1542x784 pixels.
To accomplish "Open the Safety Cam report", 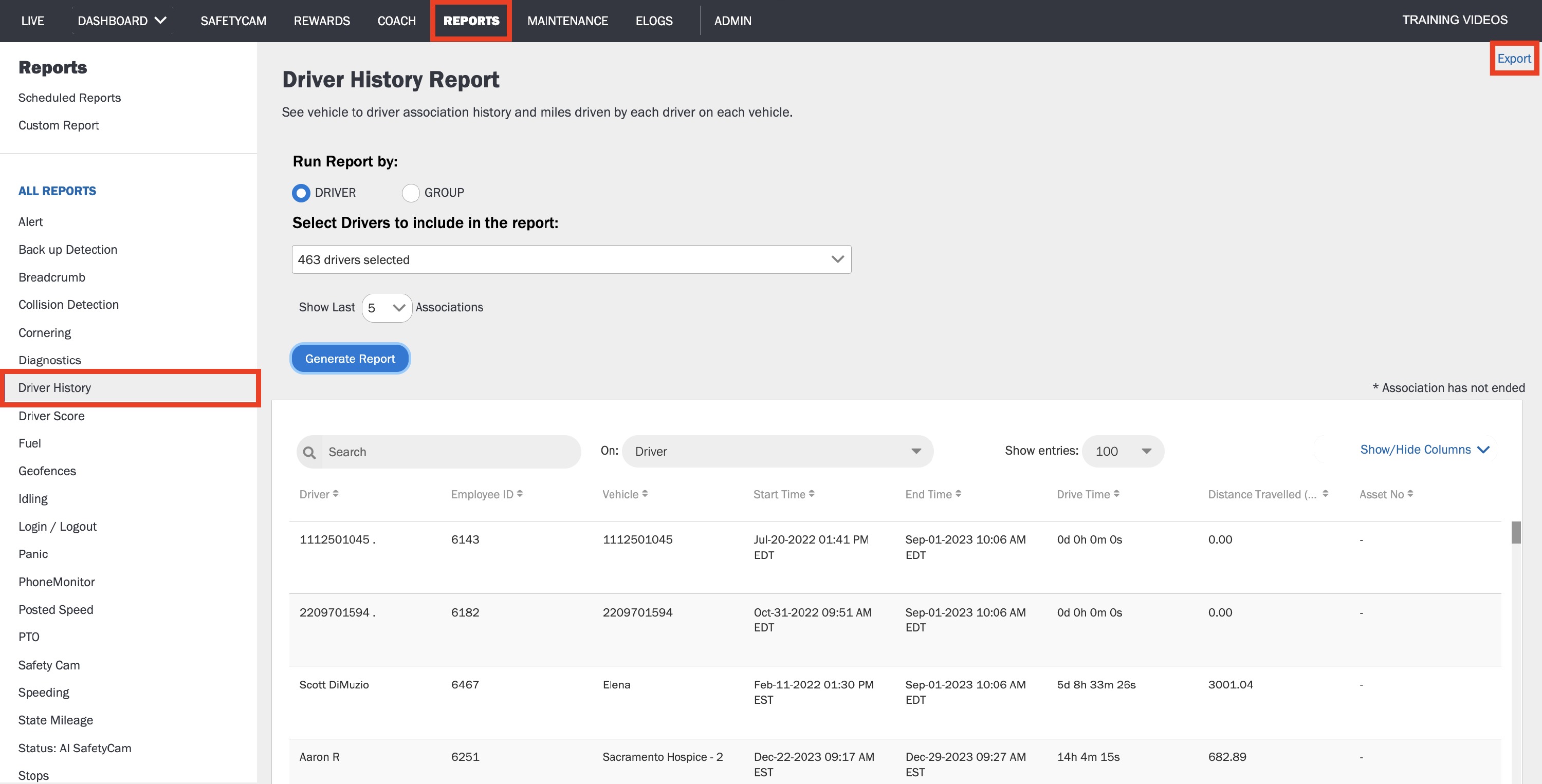I will [49, 665].
